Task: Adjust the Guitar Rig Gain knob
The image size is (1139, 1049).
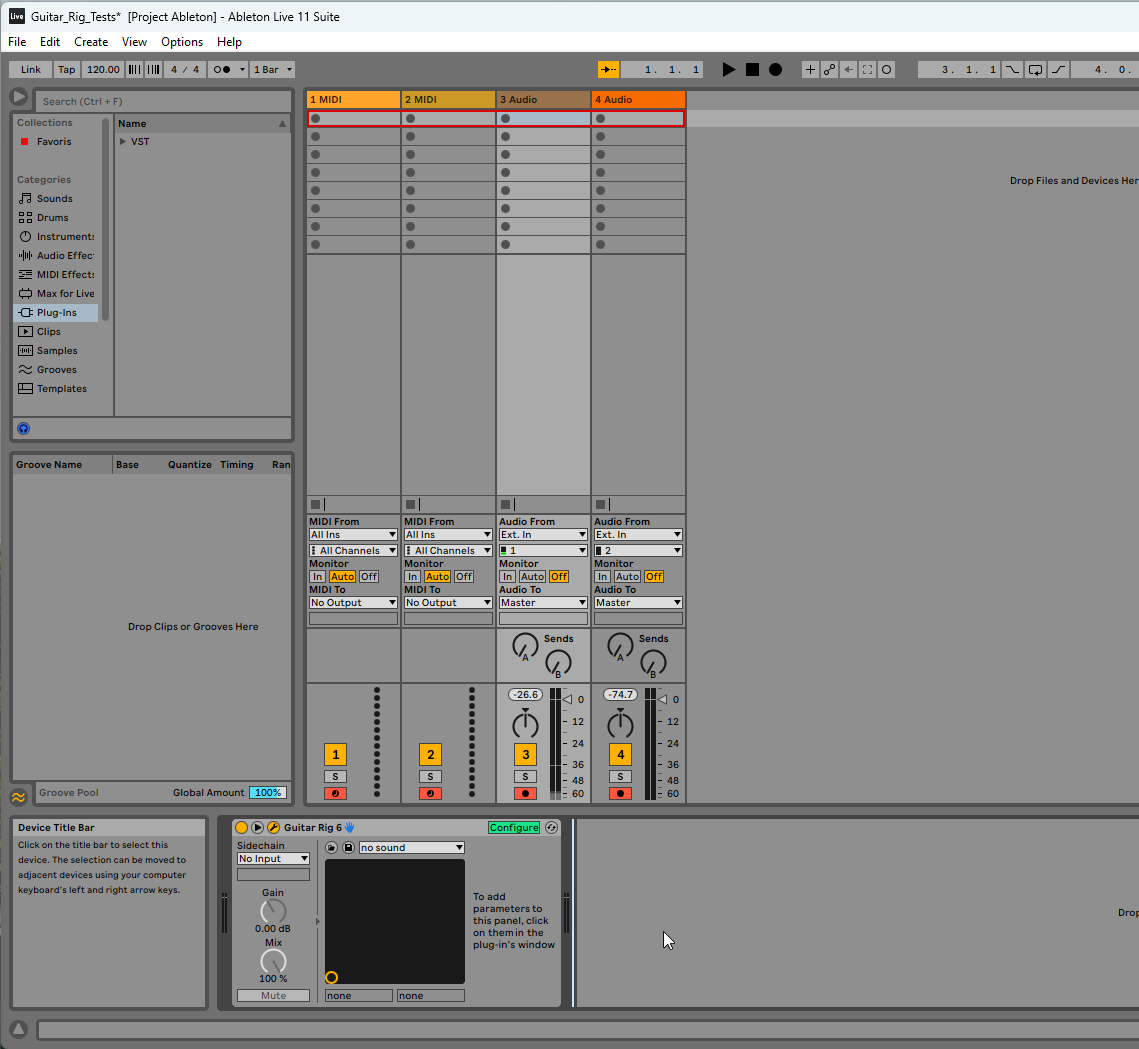Action: click(x=273, y=911)
